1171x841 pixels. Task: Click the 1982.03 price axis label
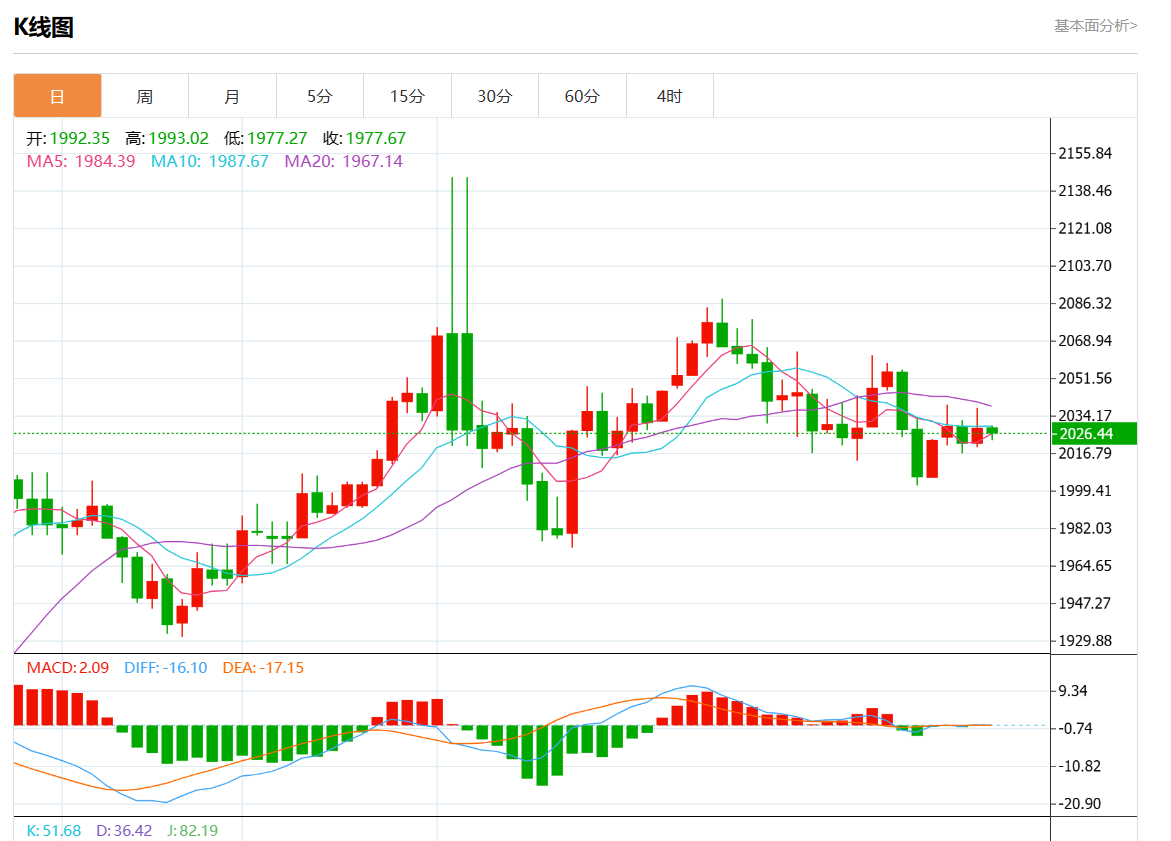pyautogui.click(x=1085, y=528)
